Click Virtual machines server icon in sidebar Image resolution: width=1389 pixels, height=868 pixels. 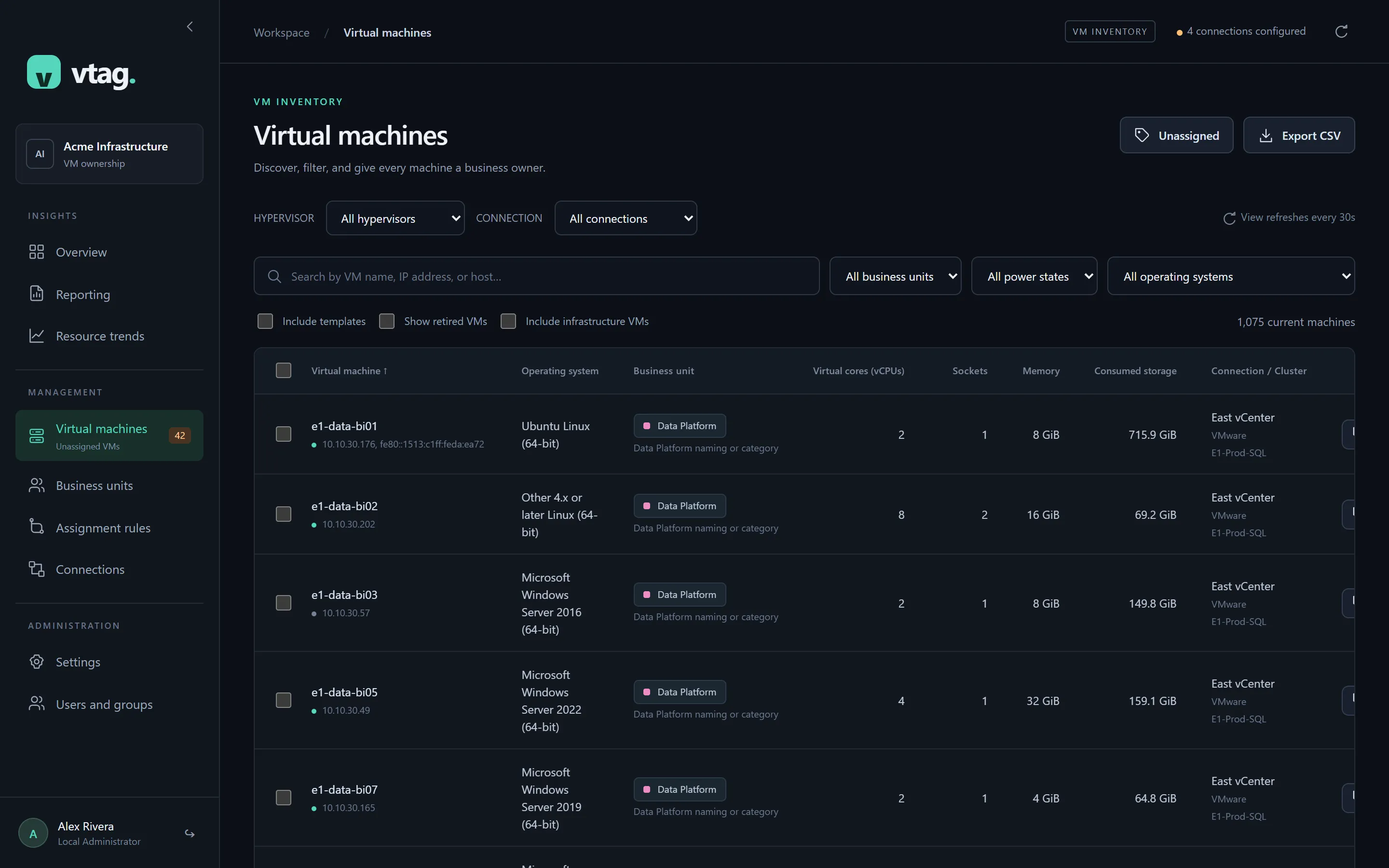(37, 436)
